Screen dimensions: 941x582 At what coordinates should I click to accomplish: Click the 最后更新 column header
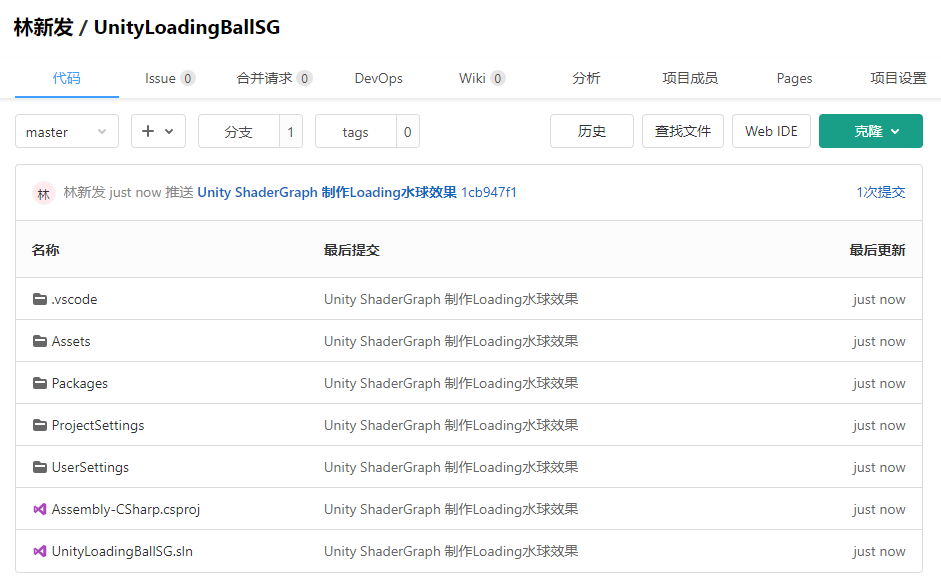877,250
